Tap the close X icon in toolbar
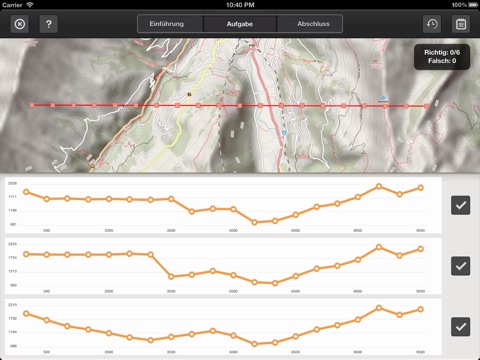This screenshot has width=480, height=360. [20, 24]
